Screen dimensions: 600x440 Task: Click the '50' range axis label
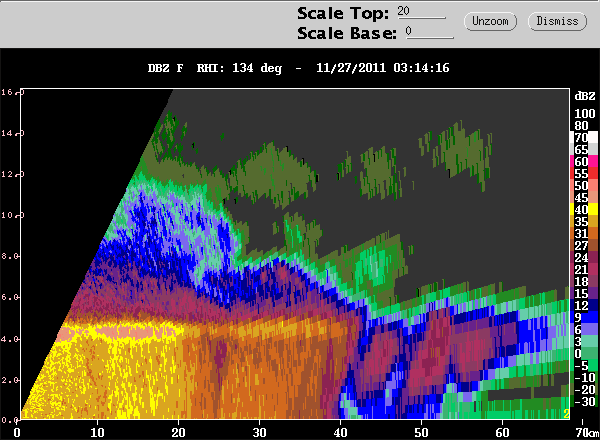tap(421, 433)
